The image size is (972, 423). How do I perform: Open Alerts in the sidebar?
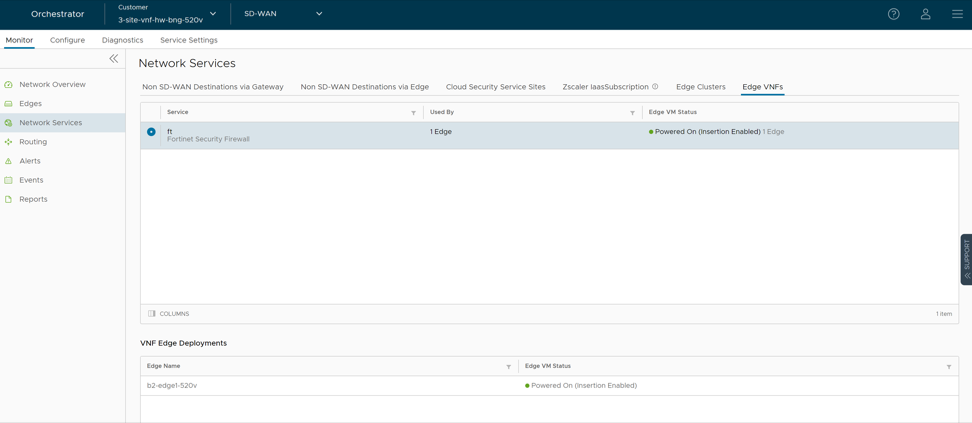click(30, 161)
